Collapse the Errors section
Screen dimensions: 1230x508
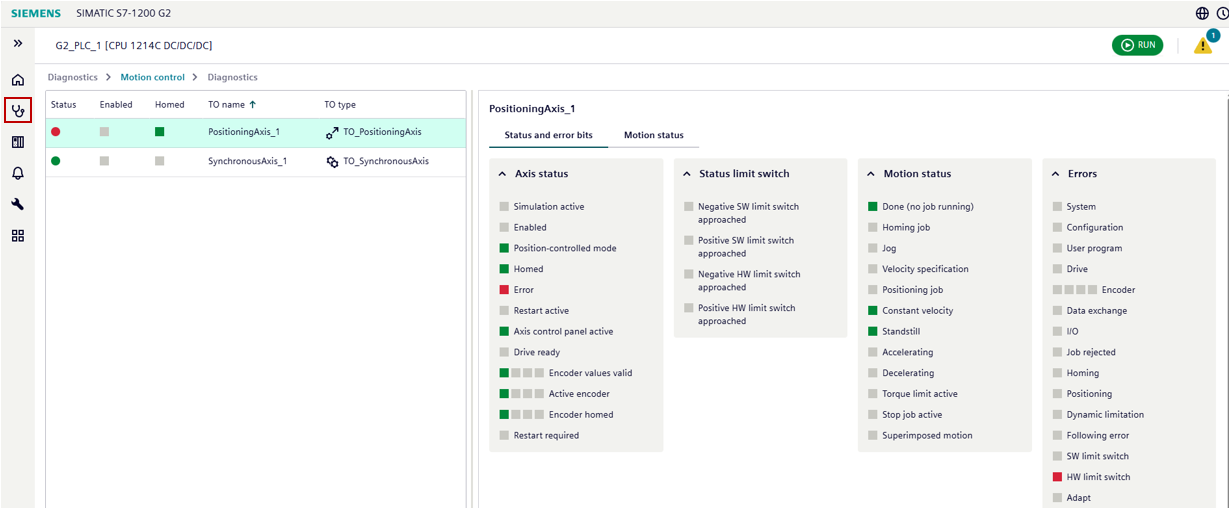1056,174
